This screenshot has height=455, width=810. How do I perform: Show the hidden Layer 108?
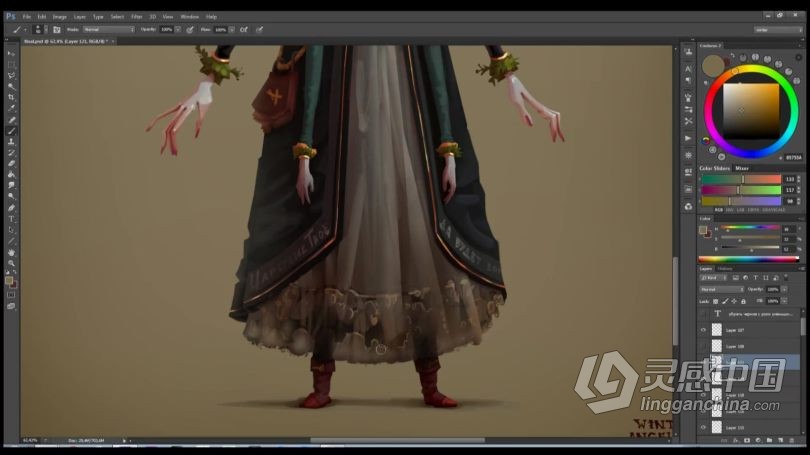coord(703,346)
